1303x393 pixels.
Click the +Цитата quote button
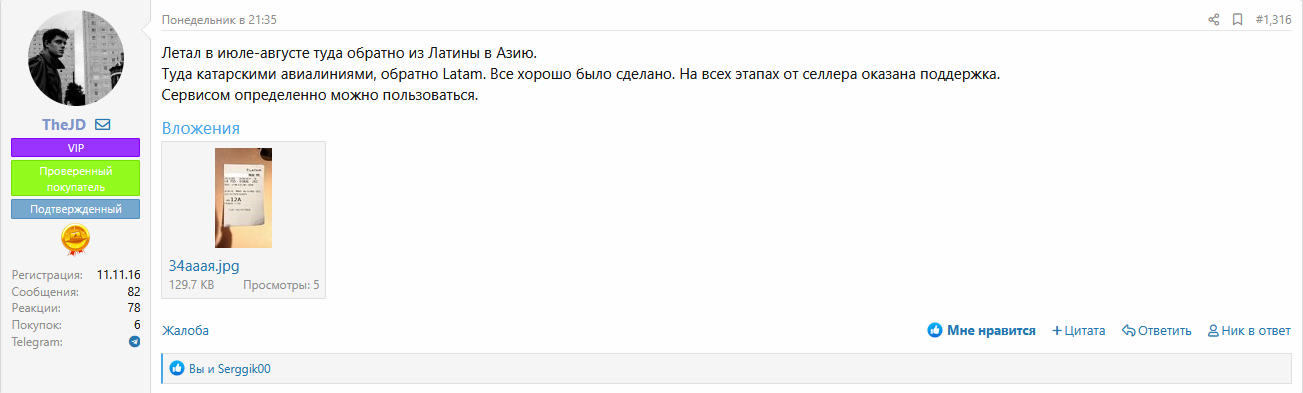click(x=1079, y=331)
